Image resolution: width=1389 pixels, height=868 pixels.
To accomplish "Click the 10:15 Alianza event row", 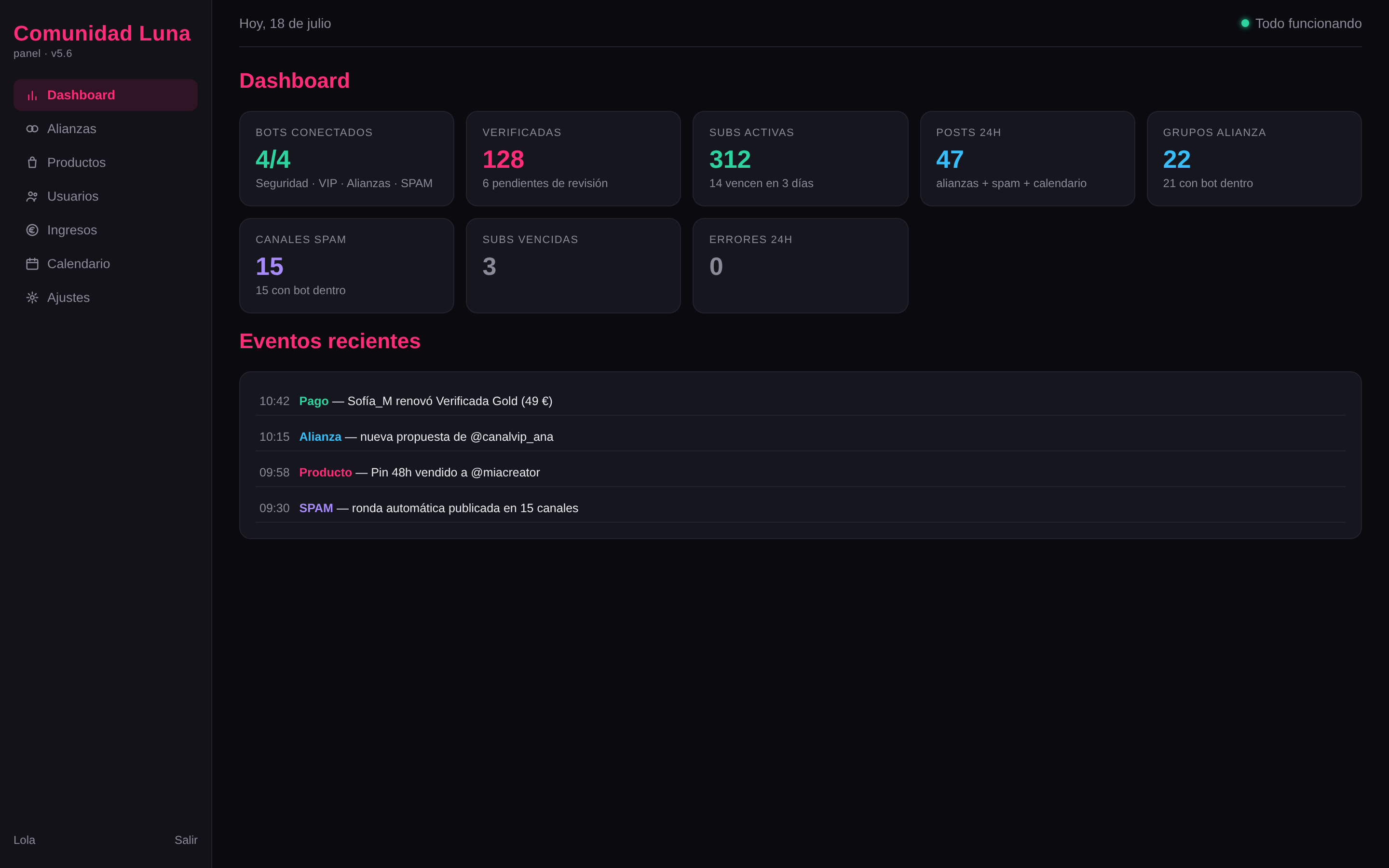I will pyautogui.click(x=800, y=437).
